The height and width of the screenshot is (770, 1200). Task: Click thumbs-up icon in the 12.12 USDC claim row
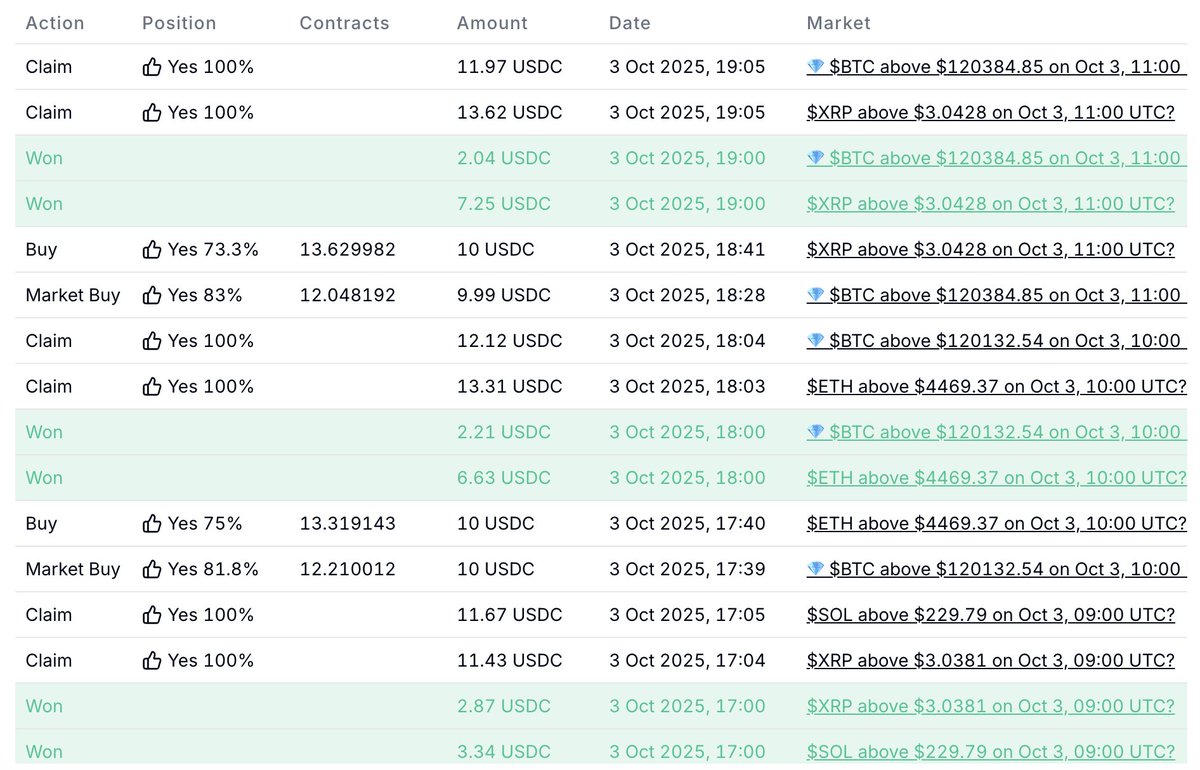(x=152, y=341)
